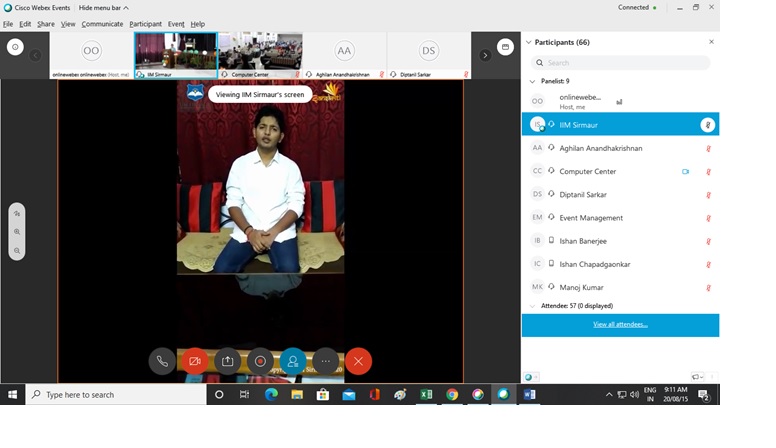
Task: Open Excel from taskbar
Action: coord(426,395)
